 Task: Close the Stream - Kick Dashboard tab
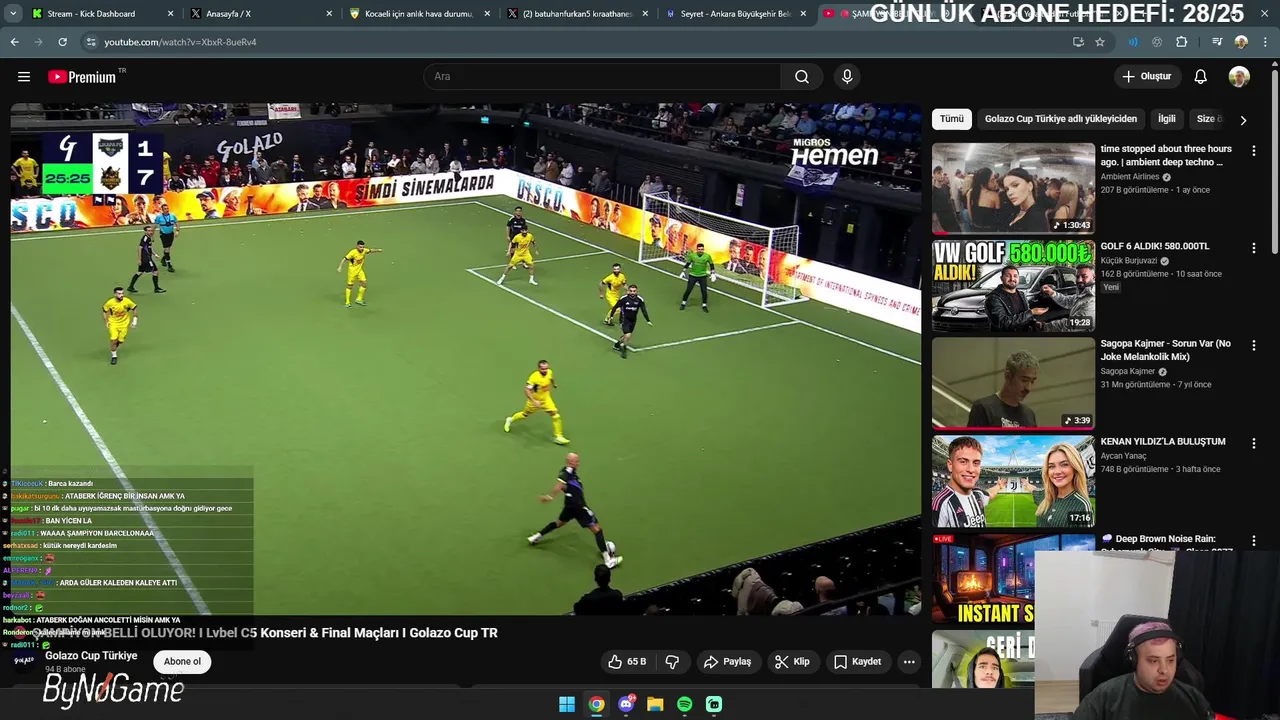click(170, 14)
